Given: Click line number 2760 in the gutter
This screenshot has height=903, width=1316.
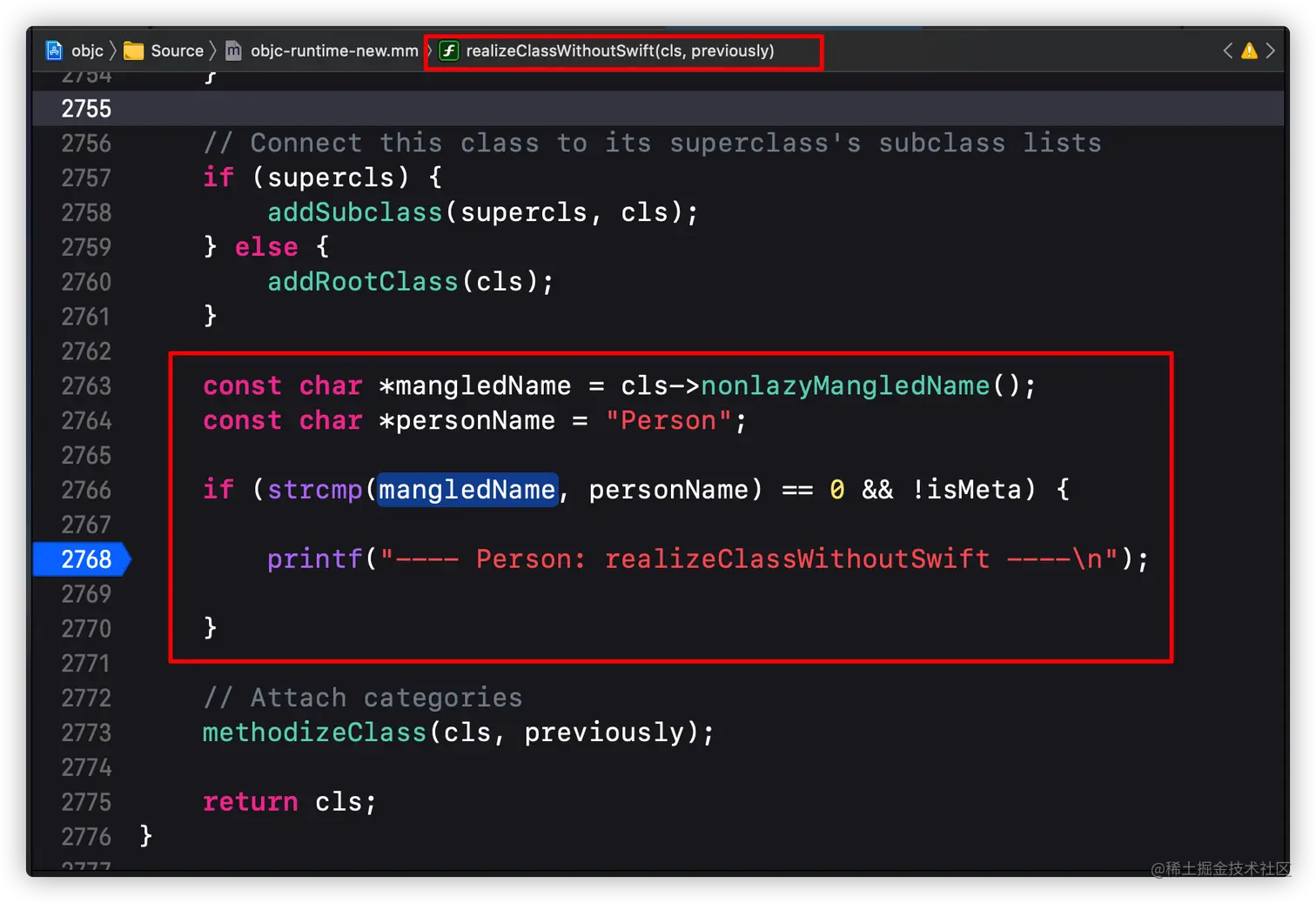Looking at the screenshot, I should 86,282.
